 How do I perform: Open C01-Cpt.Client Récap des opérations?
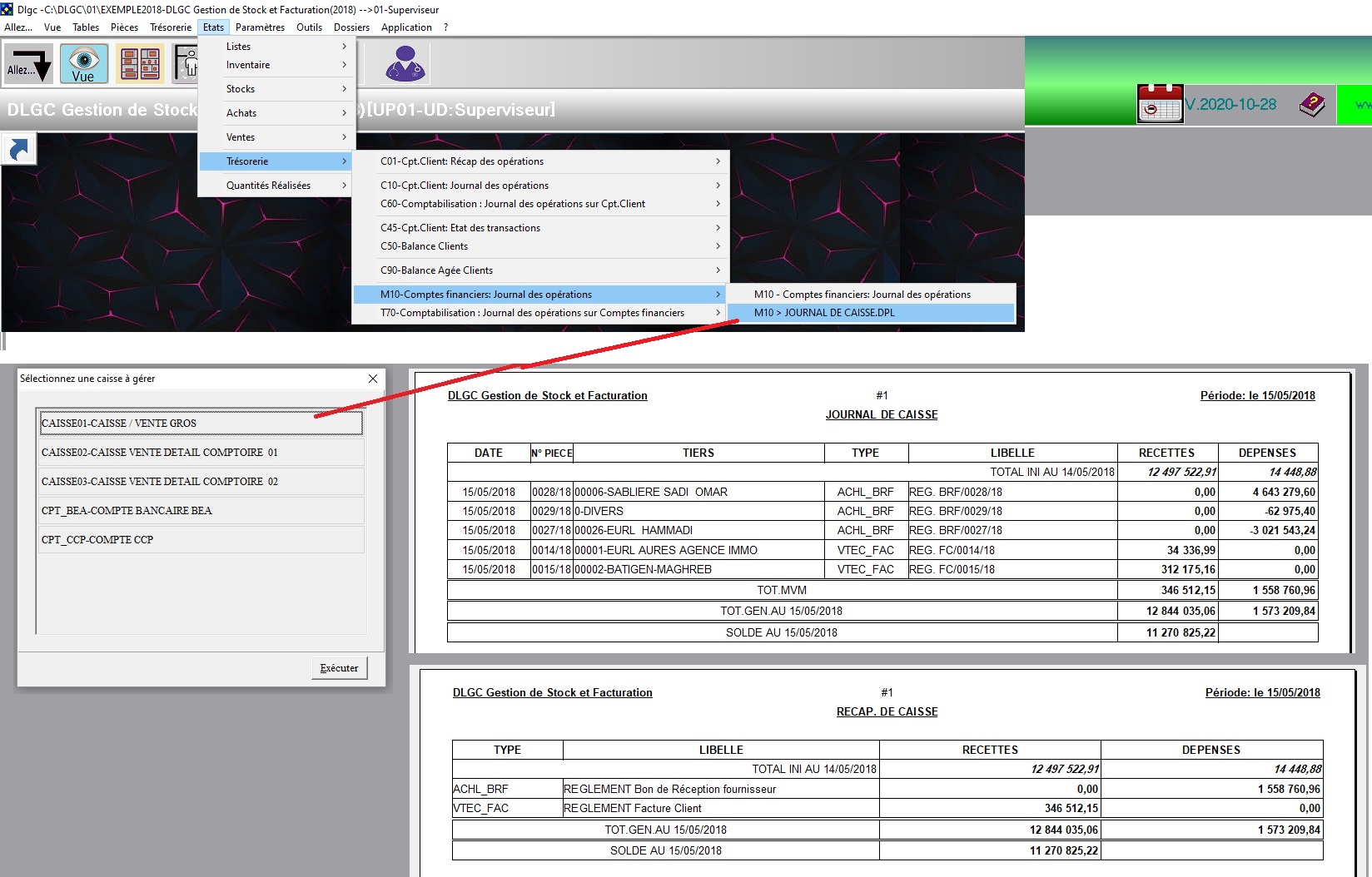[540, 161]
